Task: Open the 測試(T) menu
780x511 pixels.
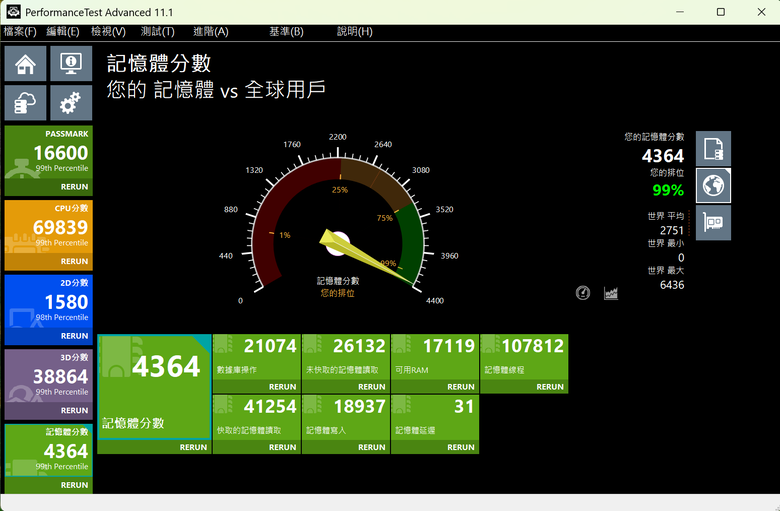Action: pyautogui.click(x=157, y=31)
